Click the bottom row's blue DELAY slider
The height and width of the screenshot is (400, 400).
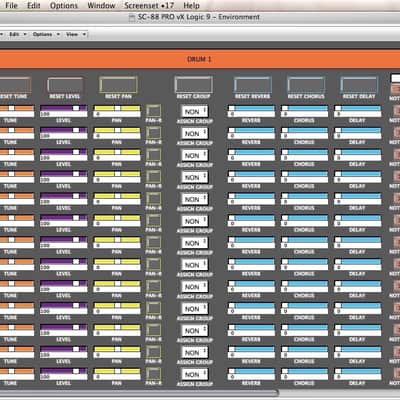[357, 374]
